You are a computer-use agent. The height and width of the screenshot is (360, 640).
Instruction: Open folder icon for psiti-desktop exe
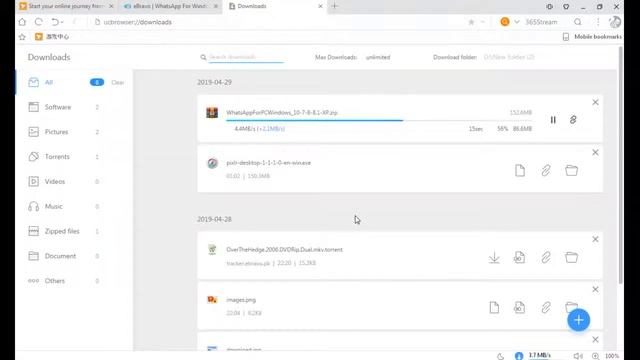point(571,171)
